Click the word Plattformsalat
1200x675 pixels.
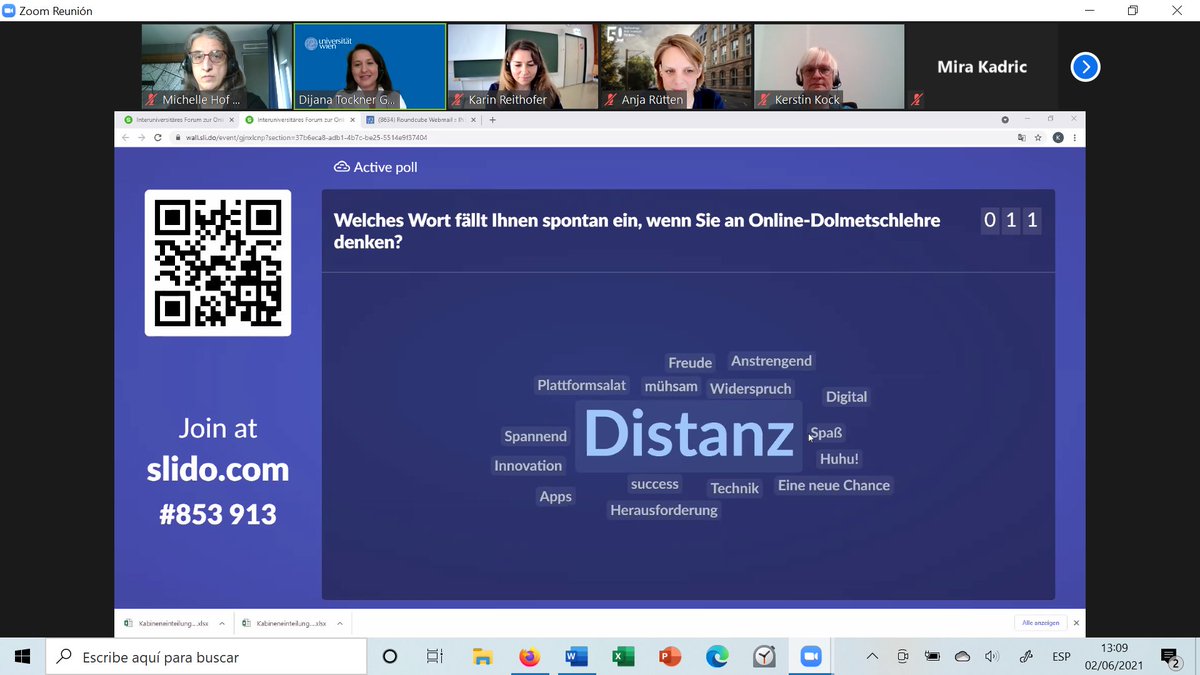(582, 385)
